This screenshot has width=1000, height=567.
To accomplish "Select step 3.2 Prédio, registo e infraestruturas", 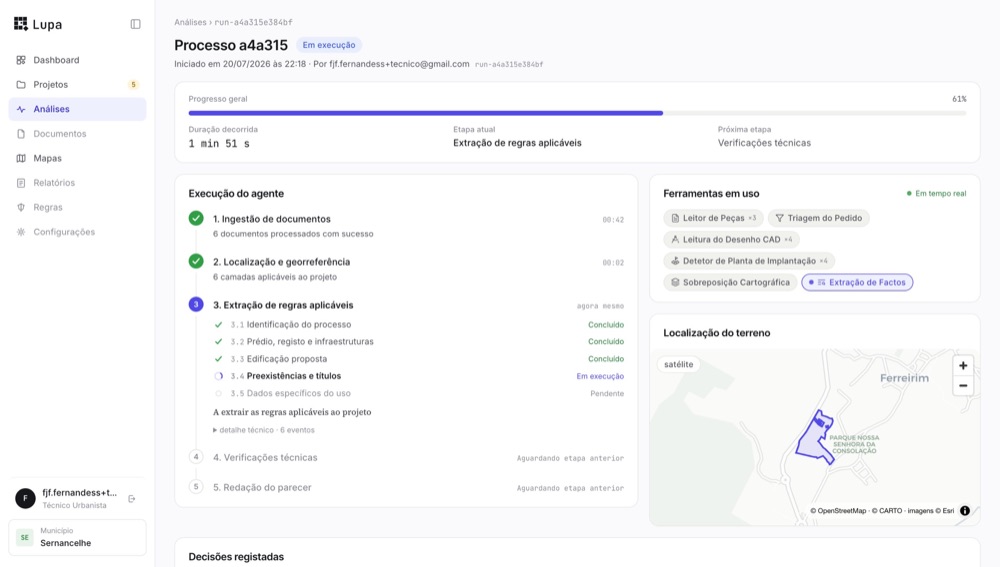I will [418, 342].
